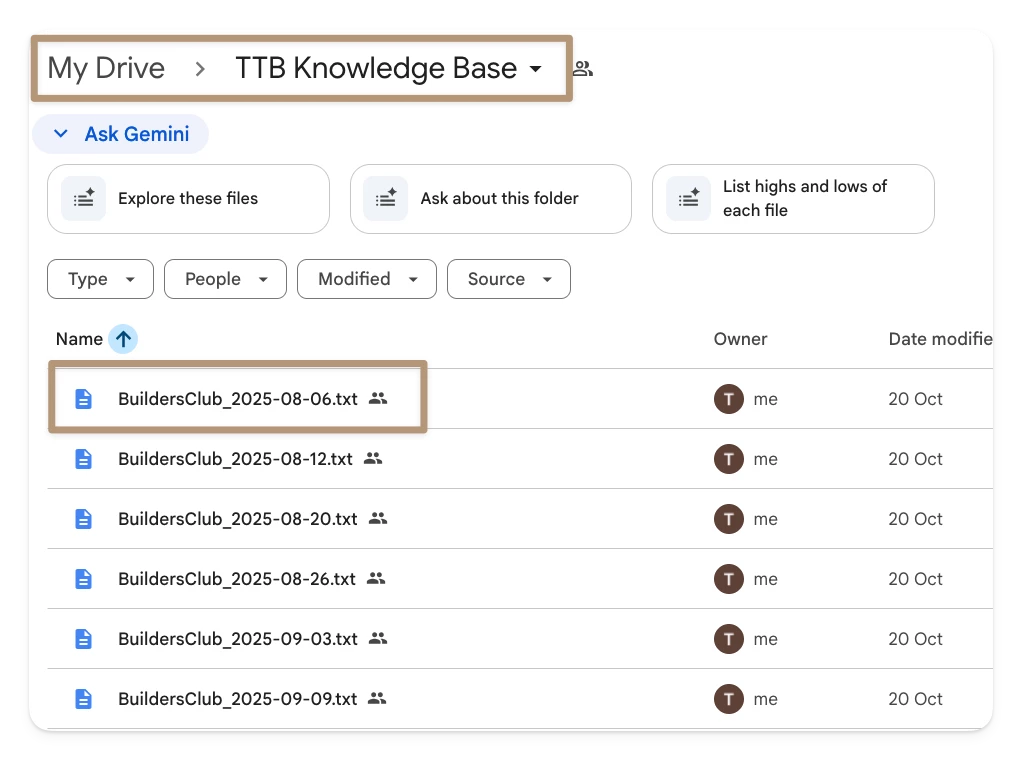Click file icon for BuildersClub_2025-09-03.txt
Viewport: 1022px width, 760px height.
(x=83, y=639)
